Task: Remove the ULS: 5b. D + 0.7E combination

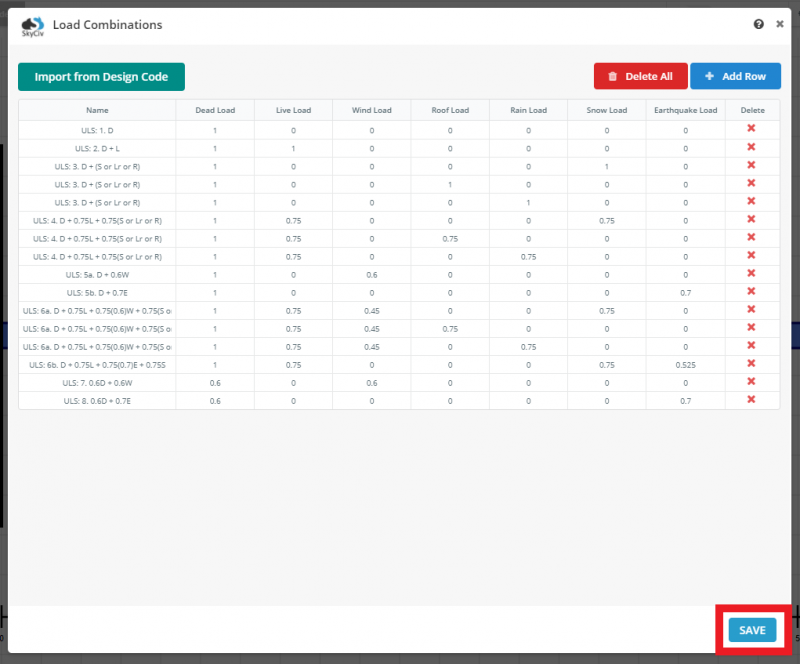Action: click(x=751, y=291)
